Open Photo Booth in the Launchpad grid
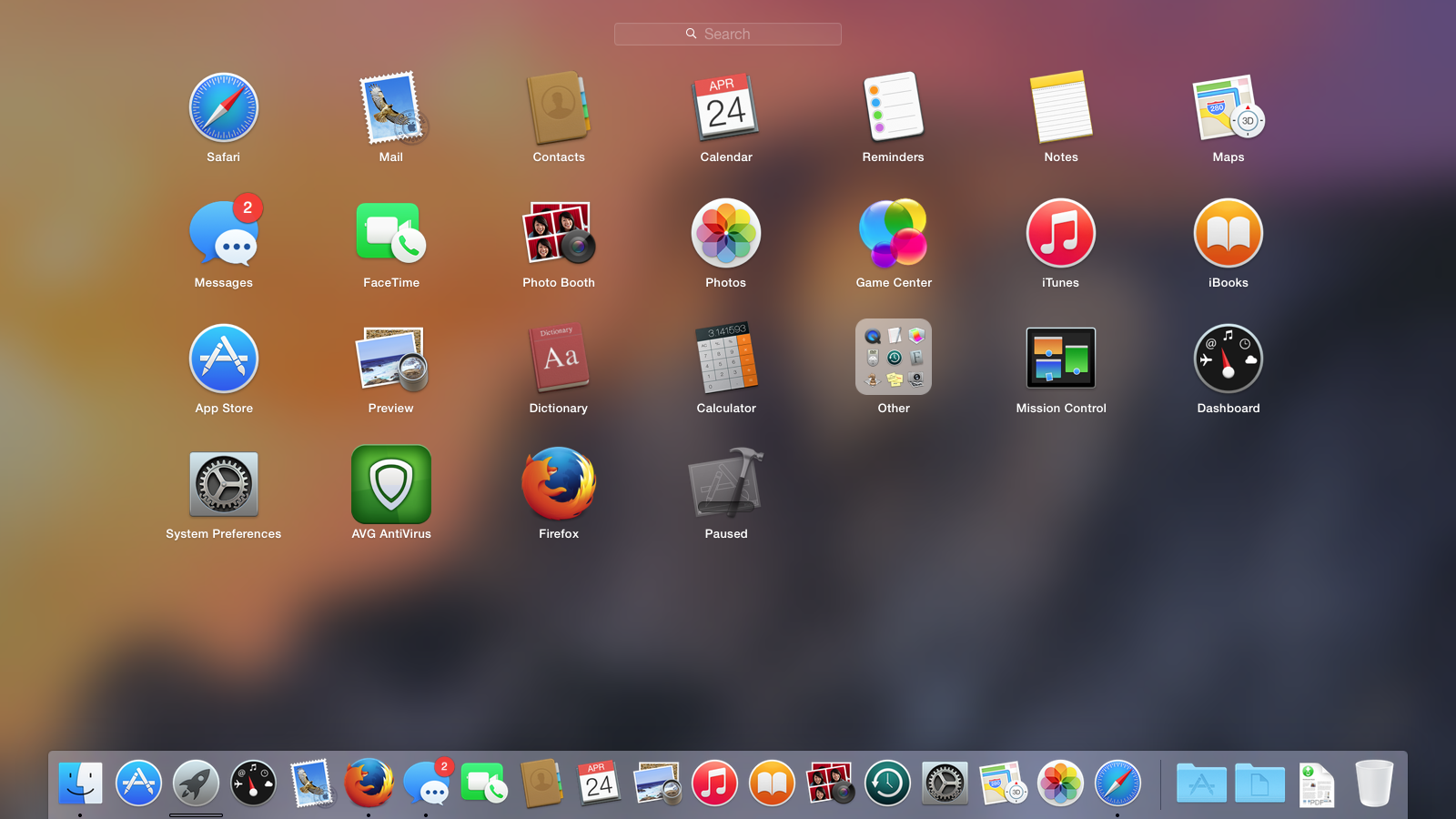Screen dimensions: 1456x819 coord(559,233)
